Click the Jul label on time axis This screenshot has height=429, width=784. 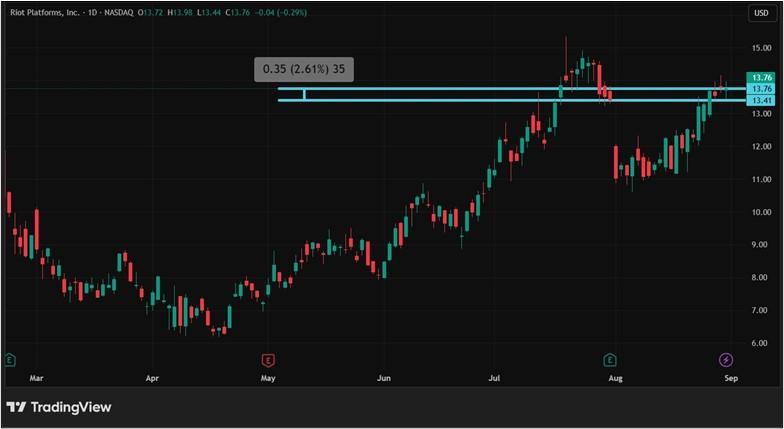point(494,379)
